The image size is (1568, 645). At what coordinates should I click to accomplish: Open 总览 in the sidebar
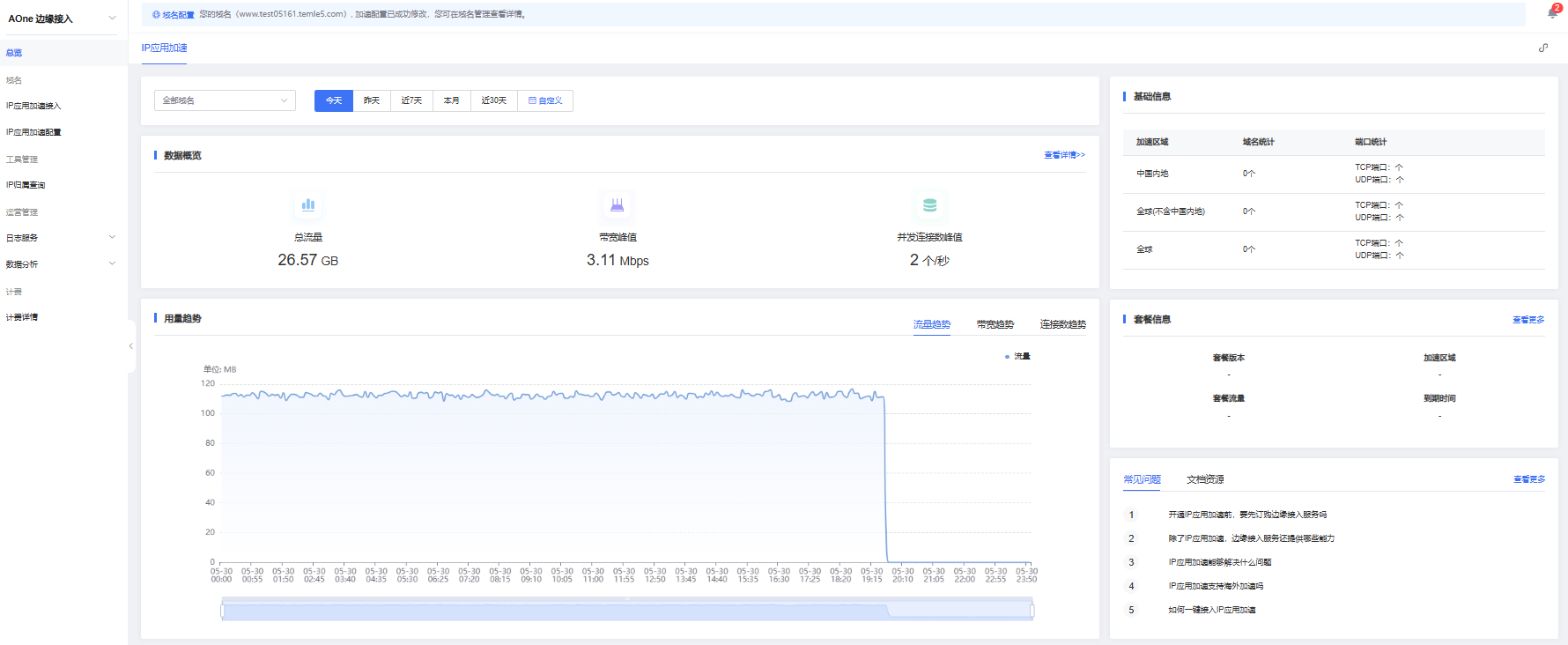point(63,53)
